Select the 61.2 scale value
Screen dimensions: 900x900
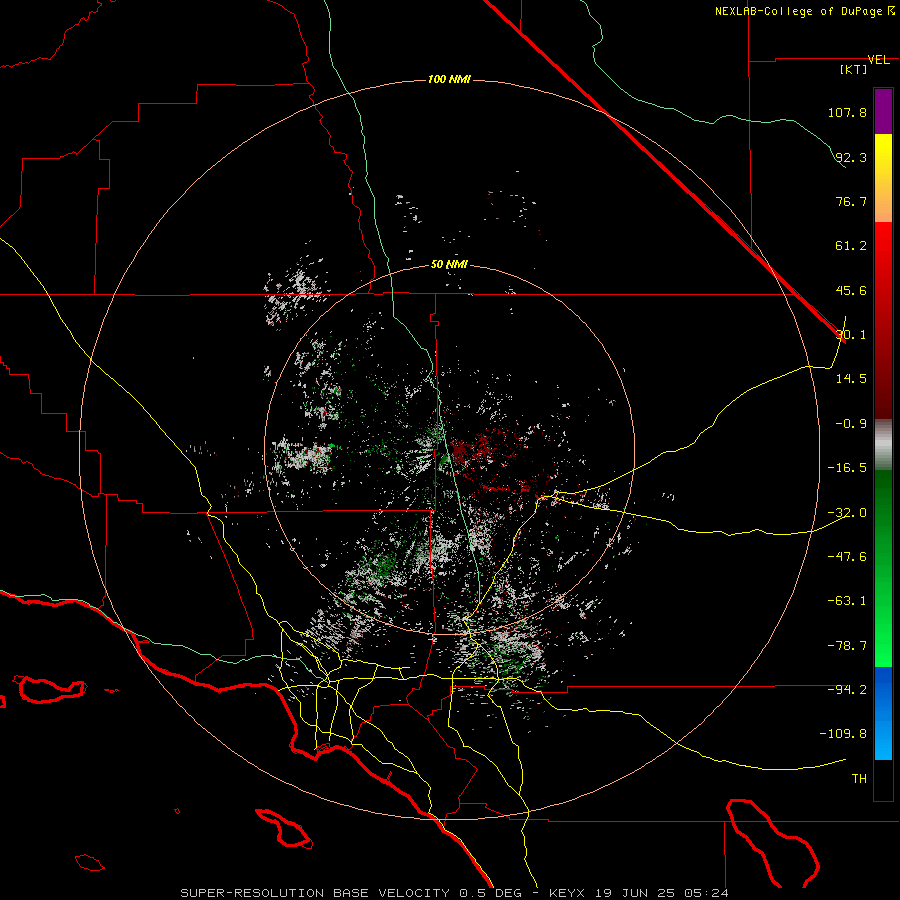point(851,246)
